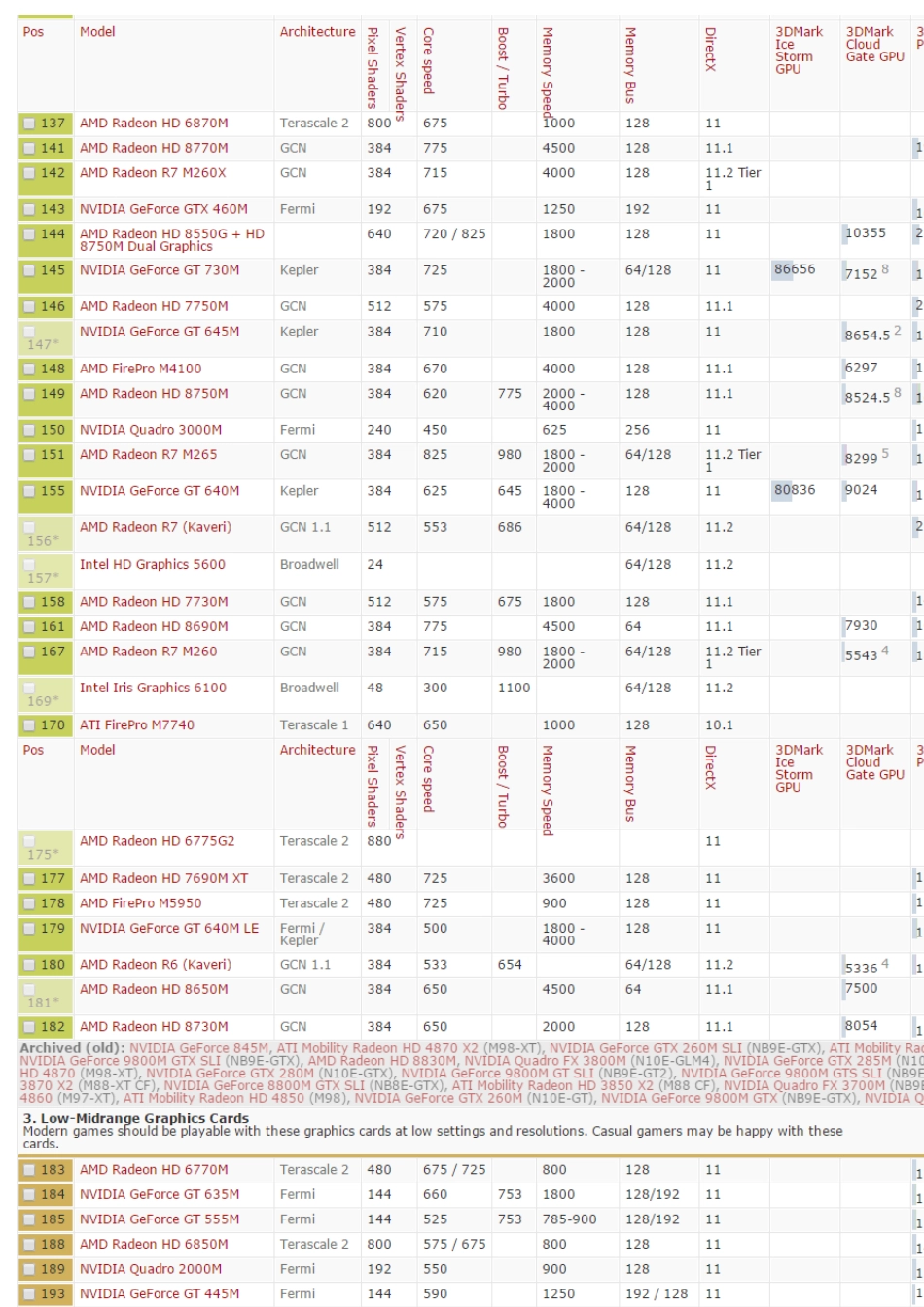924x1307 pixels.
Task: Open AMD Radeon HD 8550G + HD 8750M Dual Graphics
Action: pos(171,240)
